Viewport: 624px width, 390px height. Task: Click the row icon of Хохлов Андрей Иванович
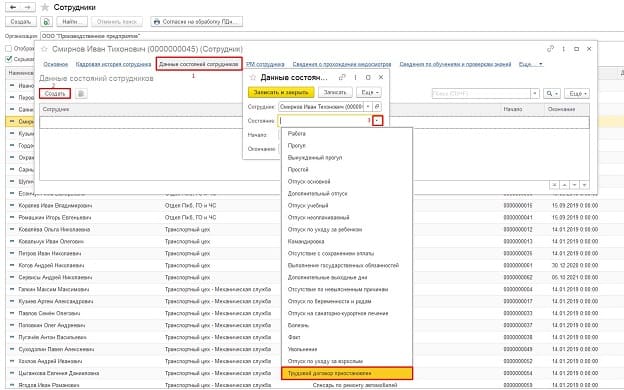[x=12, y=361]
